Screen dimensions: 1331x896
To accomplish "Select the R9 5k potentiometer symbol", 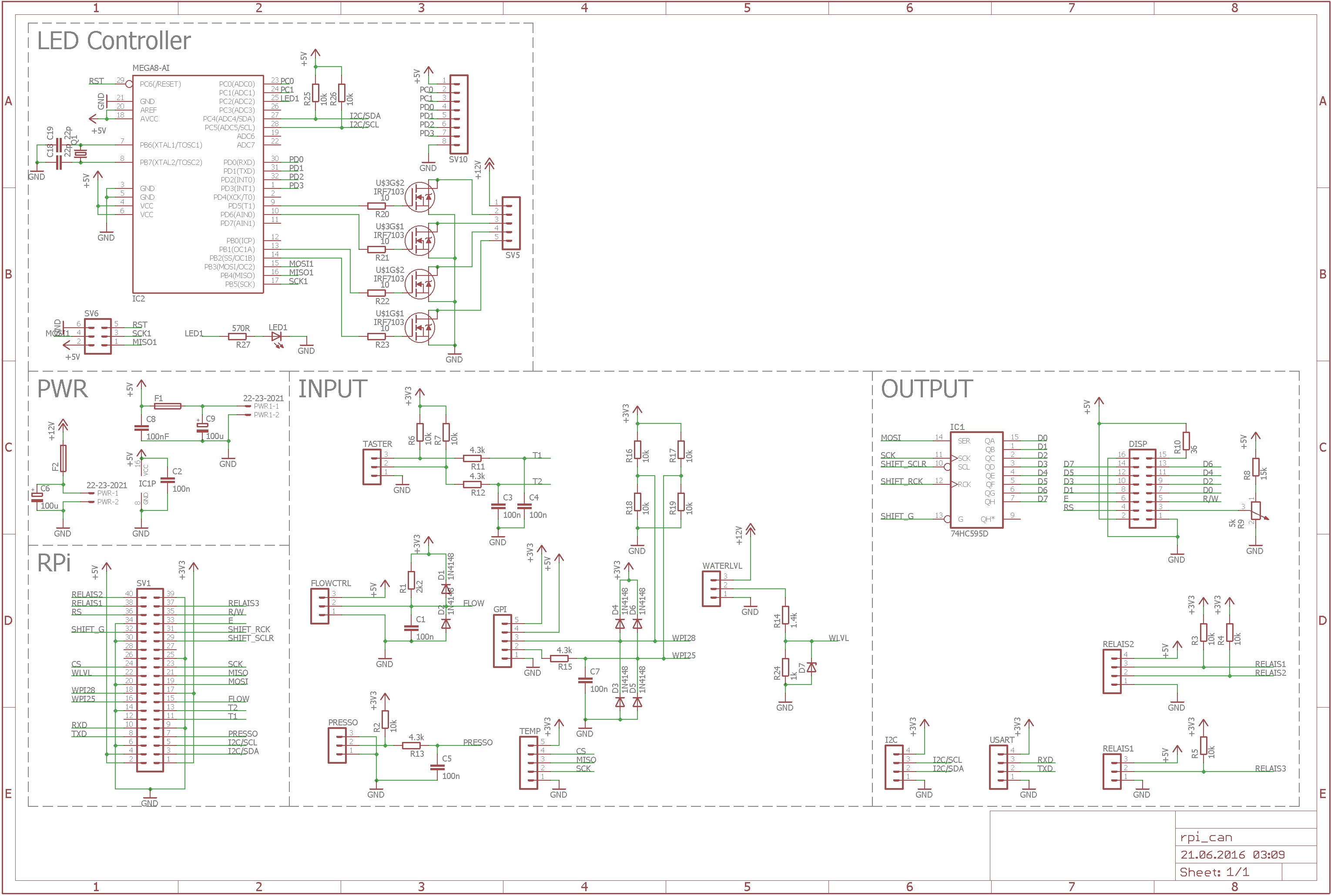I will [x=1256, y=510].
